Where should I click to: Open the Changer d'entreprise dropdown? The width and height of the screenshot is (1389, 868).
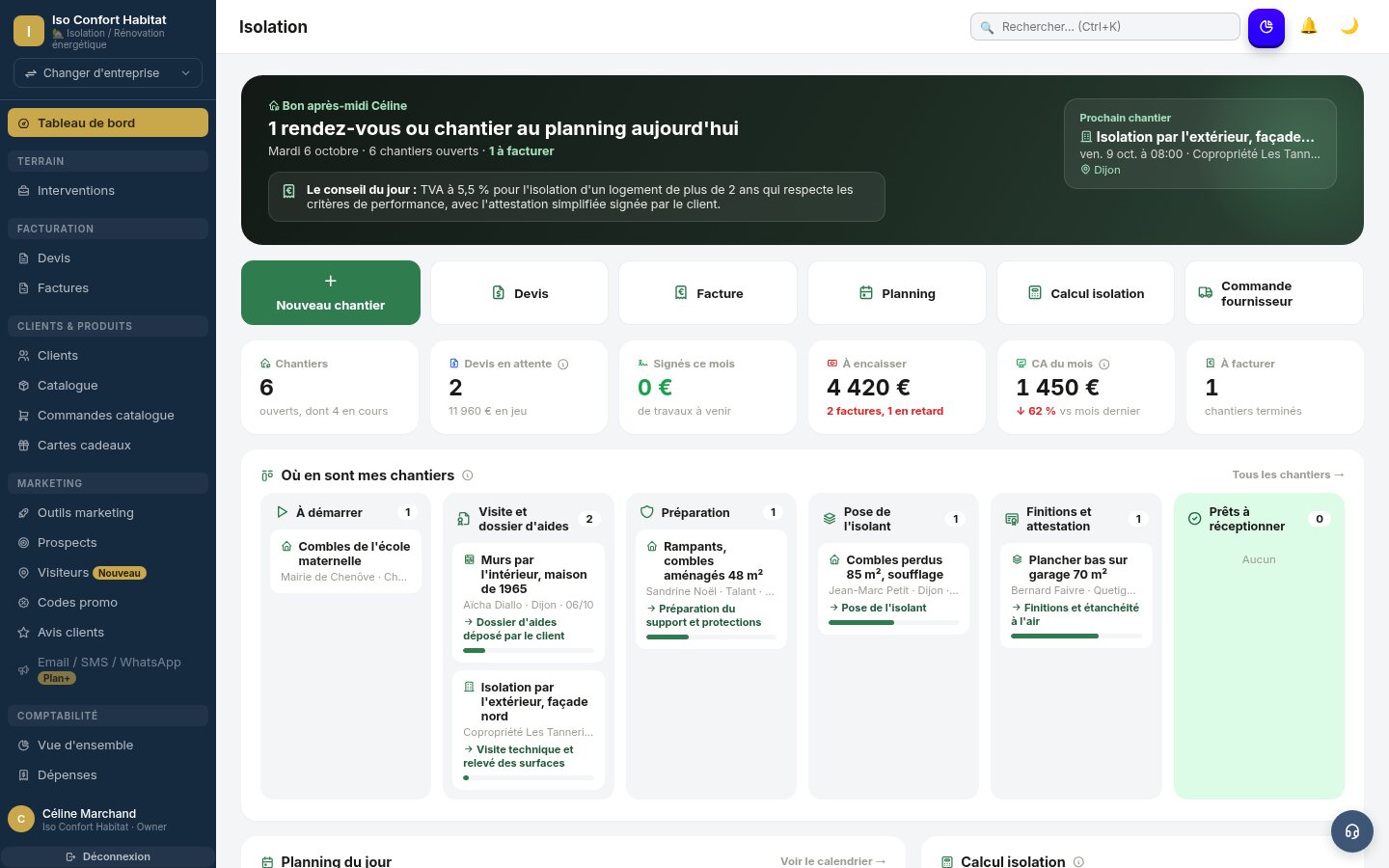click(108, 73)
